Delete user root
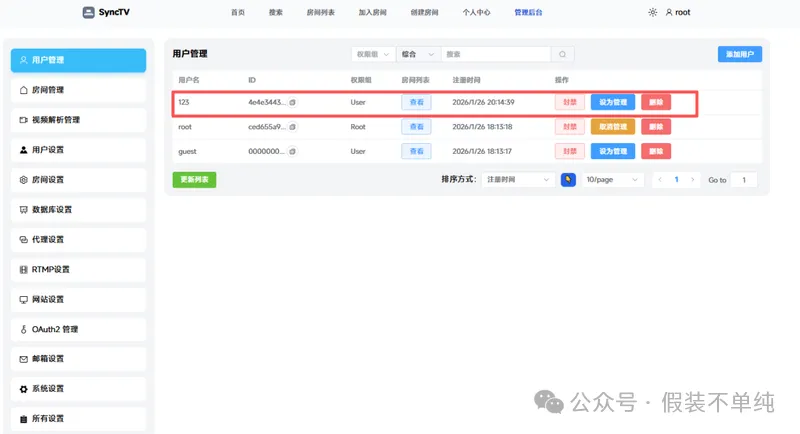This screenshot has width=800, height=434. click(x=656, y=127)
